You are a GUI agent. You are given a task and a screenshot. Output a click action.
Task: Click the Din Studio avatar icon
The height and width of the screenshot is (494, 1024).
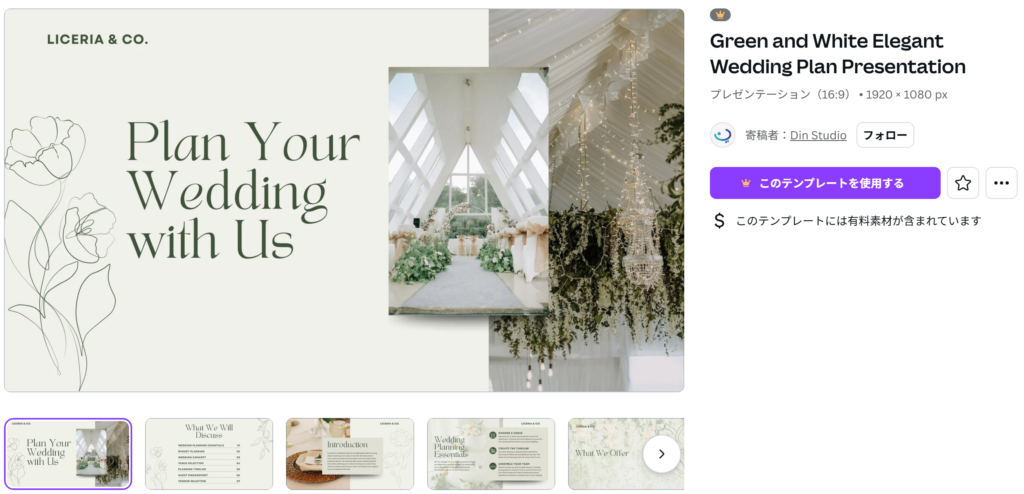point(722,135)
